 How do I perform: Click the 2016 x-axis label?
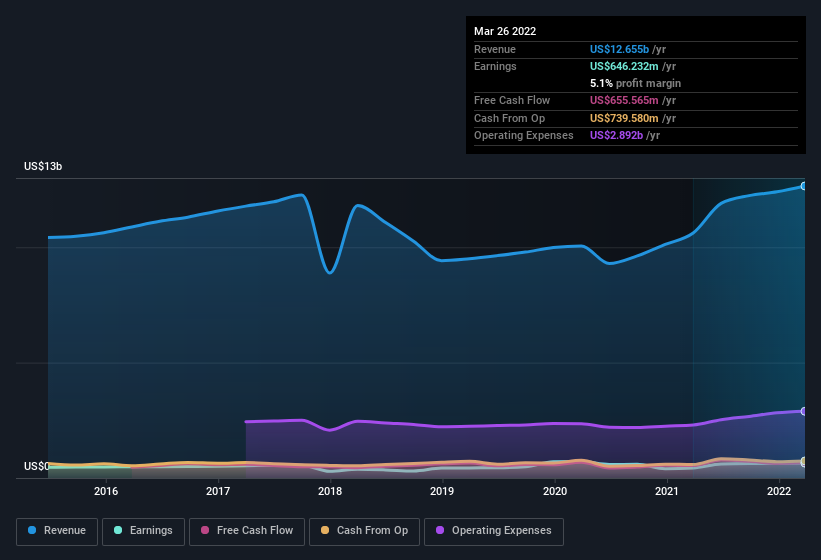tap(106, 491)
